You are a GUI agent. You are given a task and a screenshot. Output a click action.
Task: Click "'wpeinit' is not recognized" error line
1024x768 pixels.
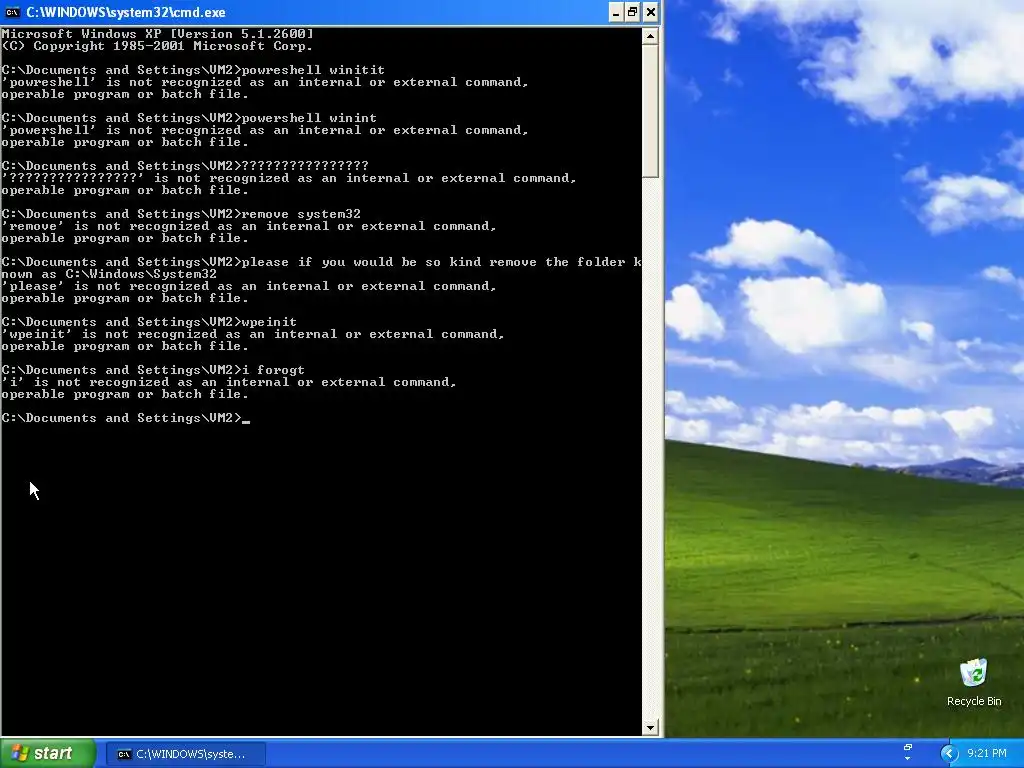pos(253,334)
